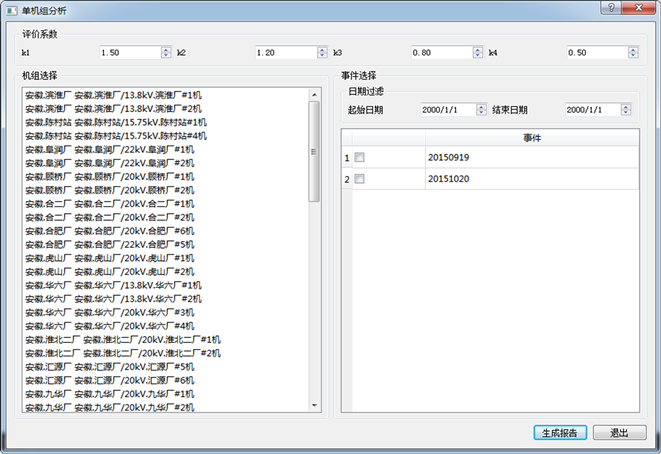
Task: Click the unit list vertical scrollbar
Action: coord(314,150)
